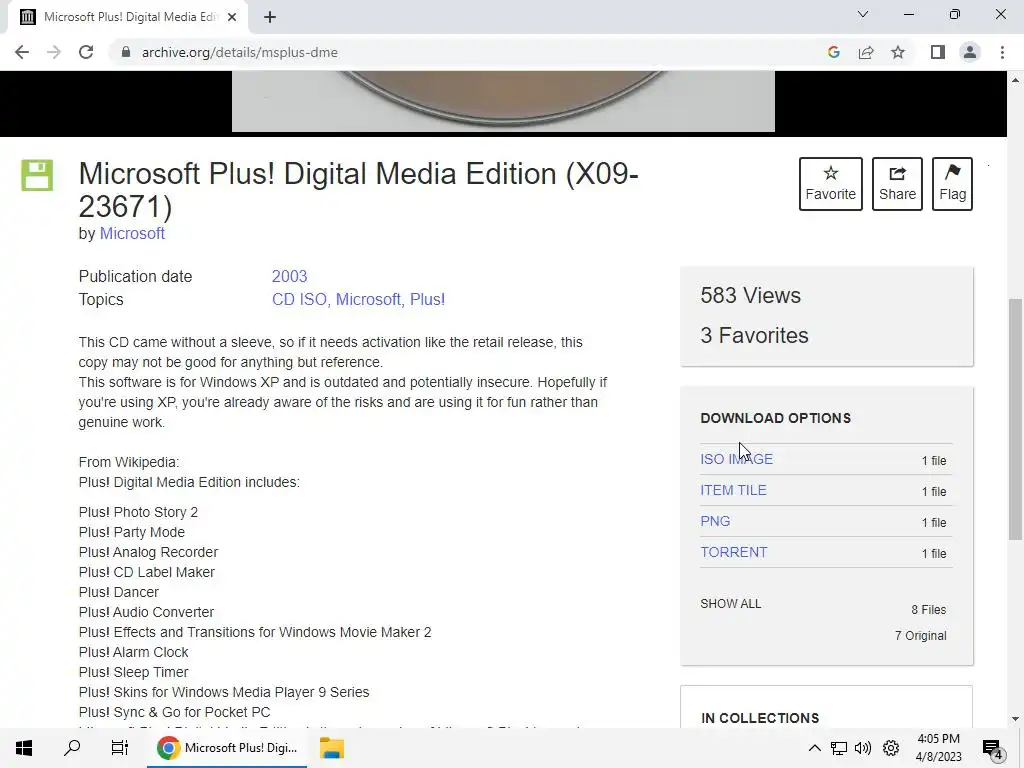
Task: Bookmark this page with the star icon
Action: click(898, 52)
